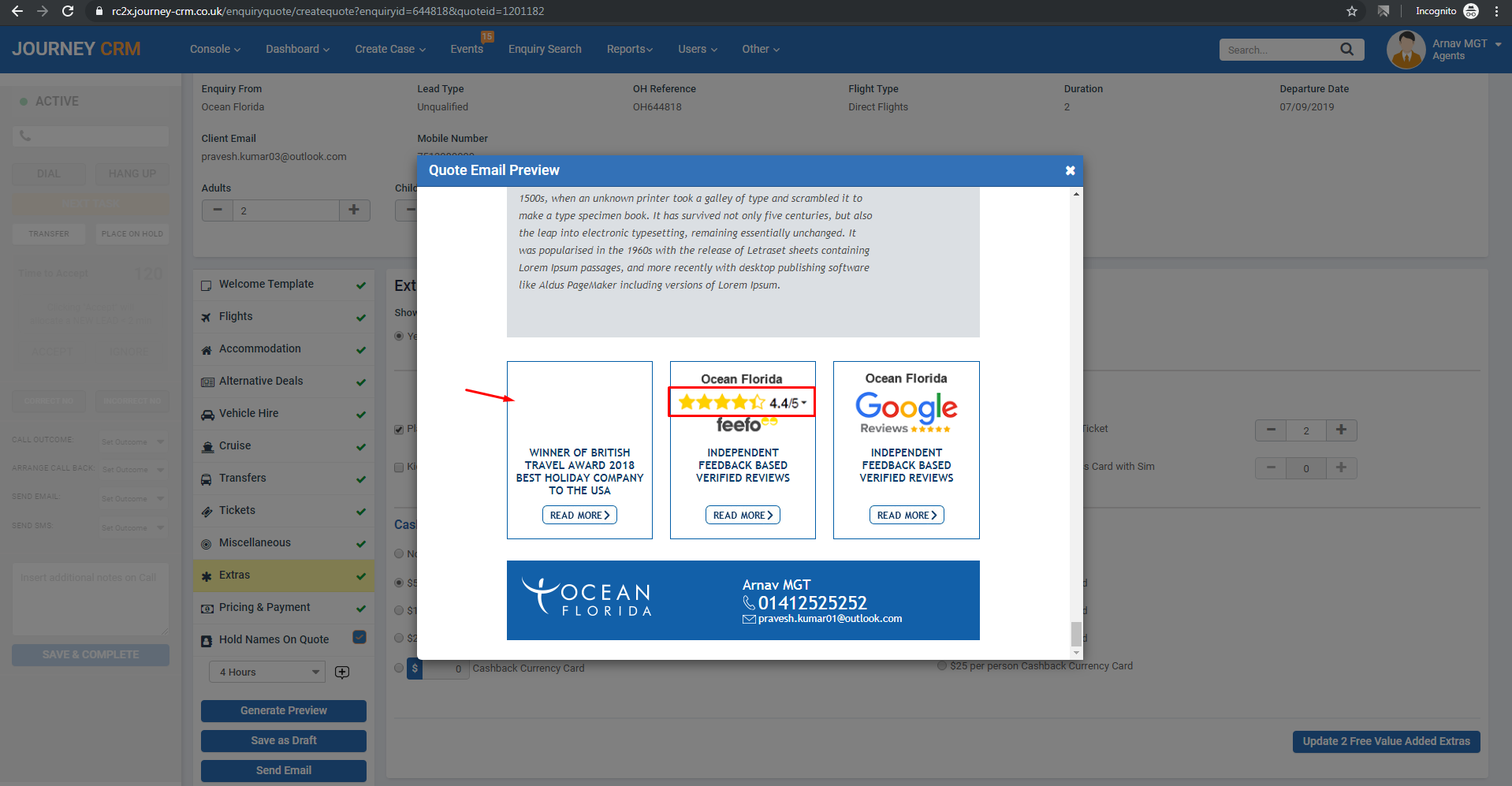This screenshot has width=1512, height=786.
Task: Bookmark this page with the star icon
Action: 1352,11
